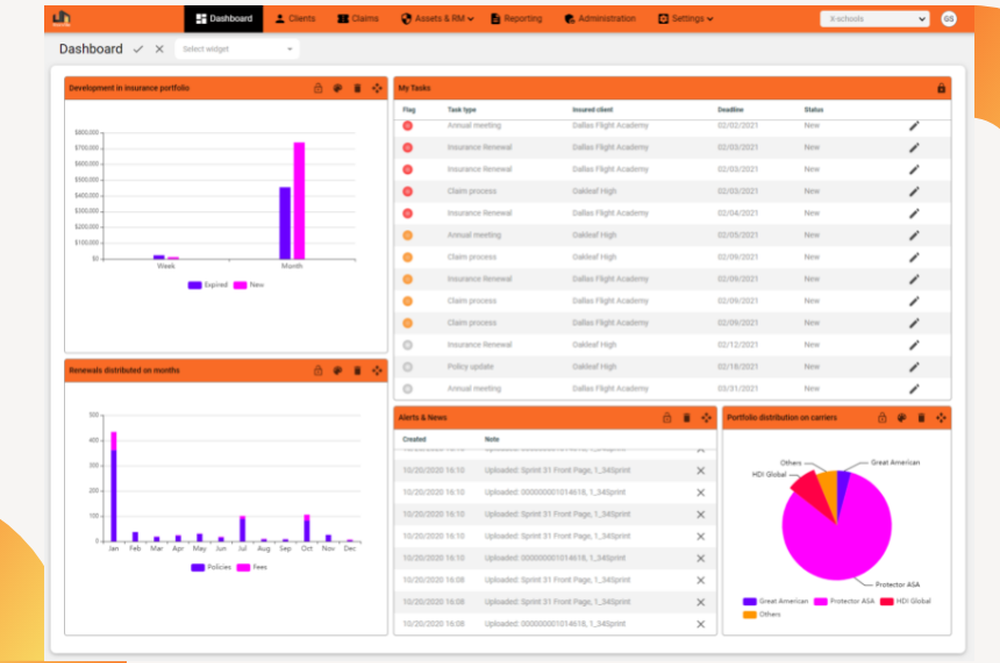Edit the Annual meeting task due 02/02/2021

pos(914,126)
